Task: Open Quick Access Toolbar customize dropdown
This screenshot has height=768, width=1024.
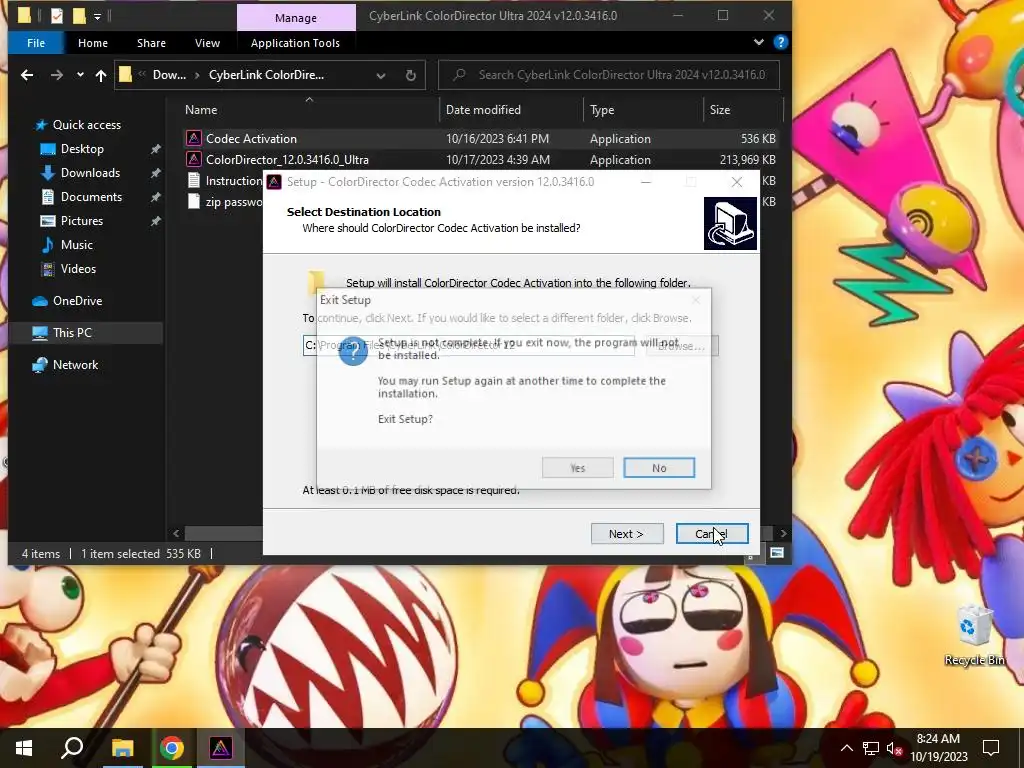Action: [x=97, y=16]
